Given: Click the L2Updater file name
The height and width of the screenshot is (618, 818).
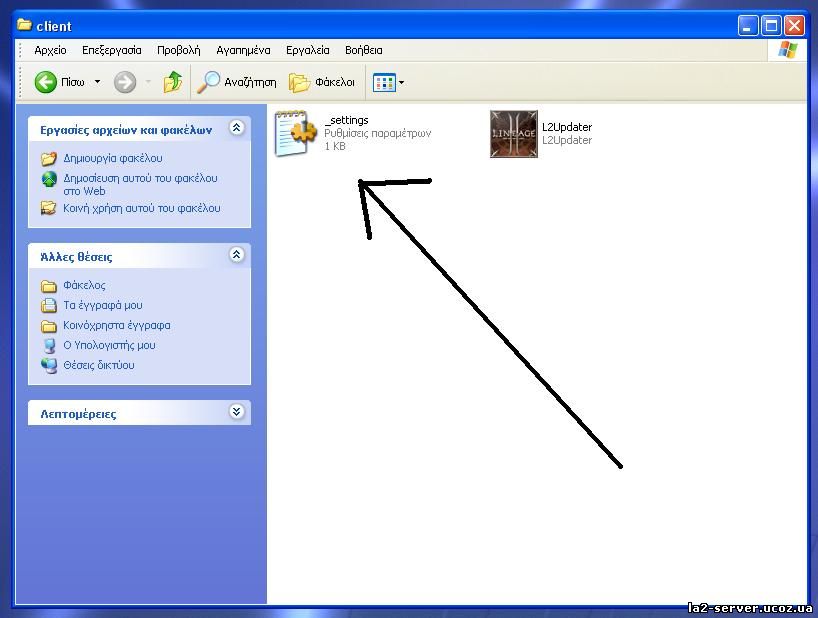Looking at the screenshot, I should coord(567,127).
